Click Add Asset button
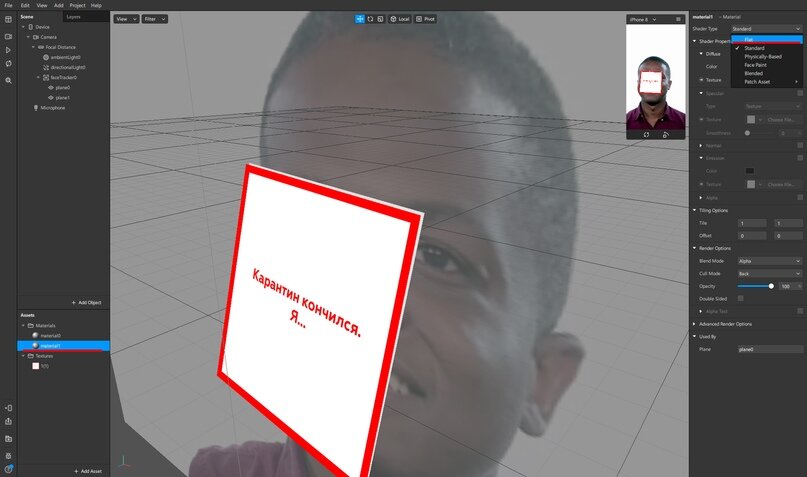807x477 pixels. [x=88, y=471]
